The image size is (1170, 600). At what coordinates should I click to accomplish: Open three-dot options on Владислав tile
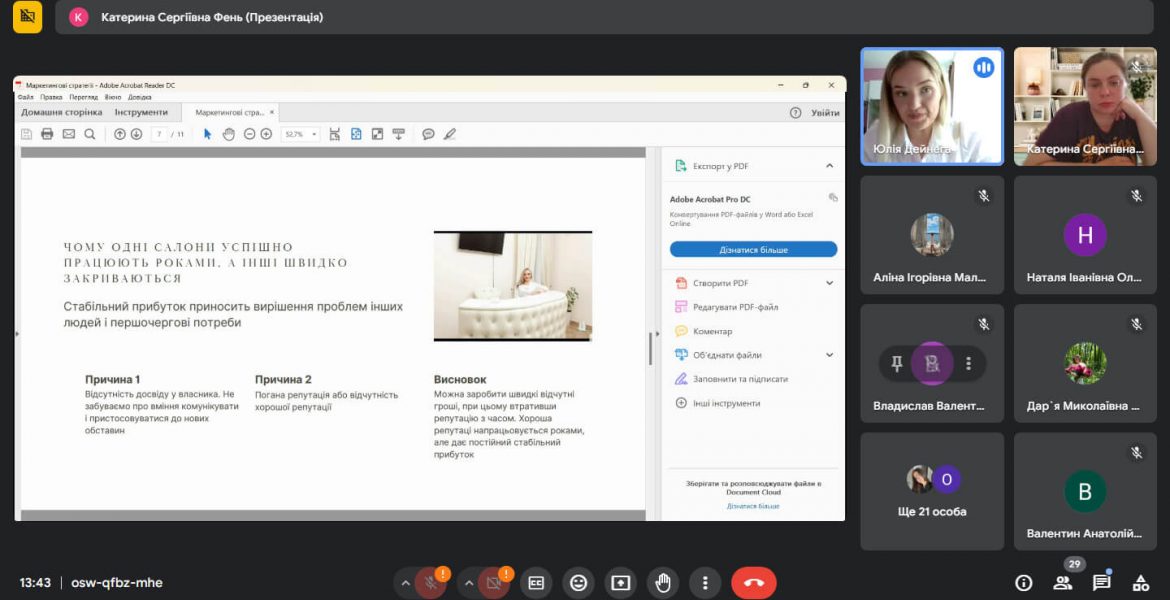tap(969, 363)
